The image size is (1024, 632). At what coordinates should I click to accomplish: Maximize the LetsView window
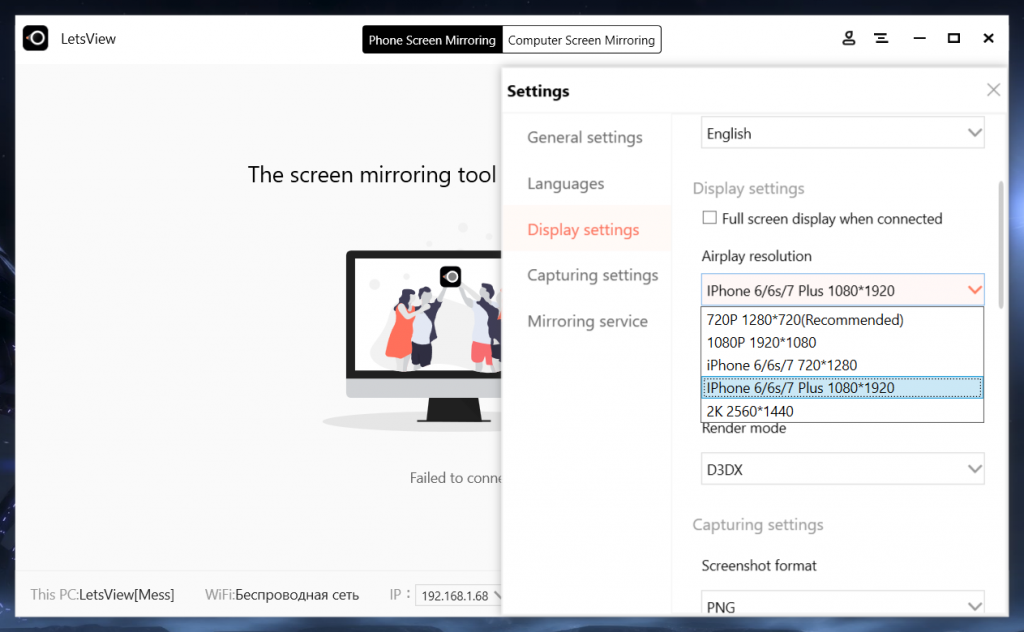(954, 39)
